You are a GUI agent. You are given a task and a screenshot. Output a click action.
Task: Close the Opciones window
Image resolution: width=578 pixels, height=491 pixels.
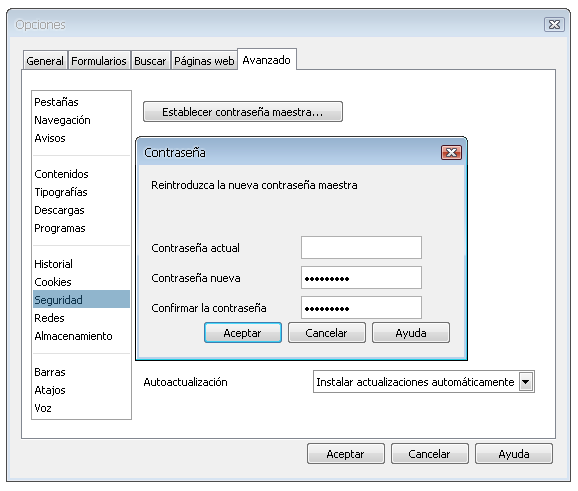click(554, 25)
